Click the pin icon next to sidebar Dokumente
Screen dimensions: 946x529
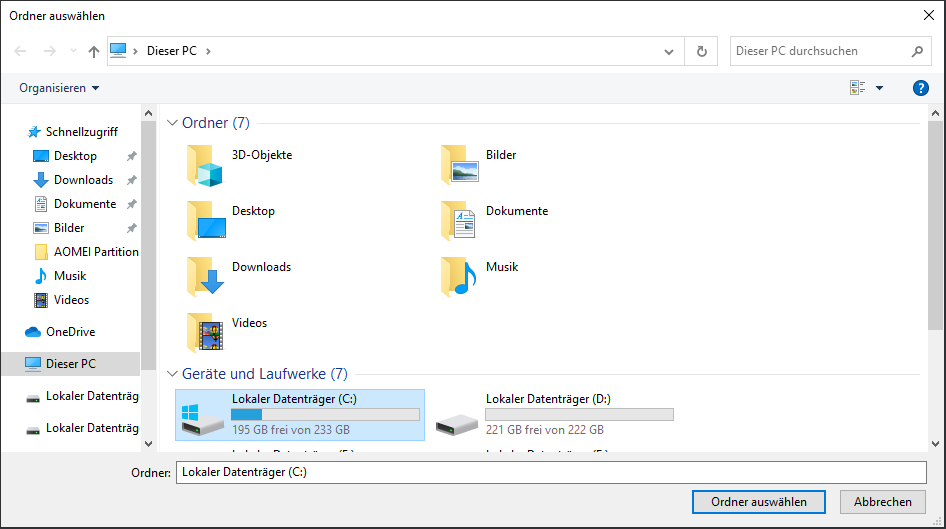[132, 204]
